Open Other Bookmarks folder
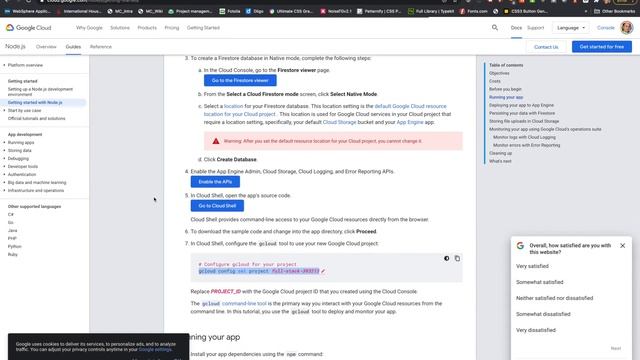 pos(614,11)
